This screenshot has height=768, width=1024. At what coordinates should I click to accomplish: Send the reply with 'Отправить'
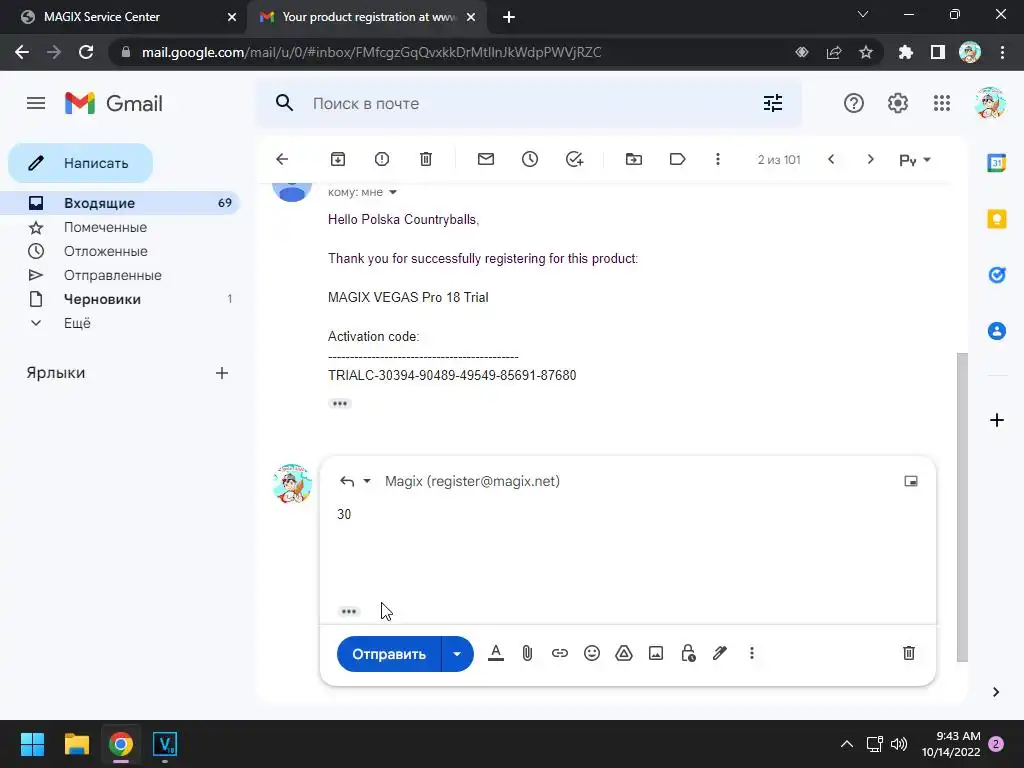(x=389, y=654)
